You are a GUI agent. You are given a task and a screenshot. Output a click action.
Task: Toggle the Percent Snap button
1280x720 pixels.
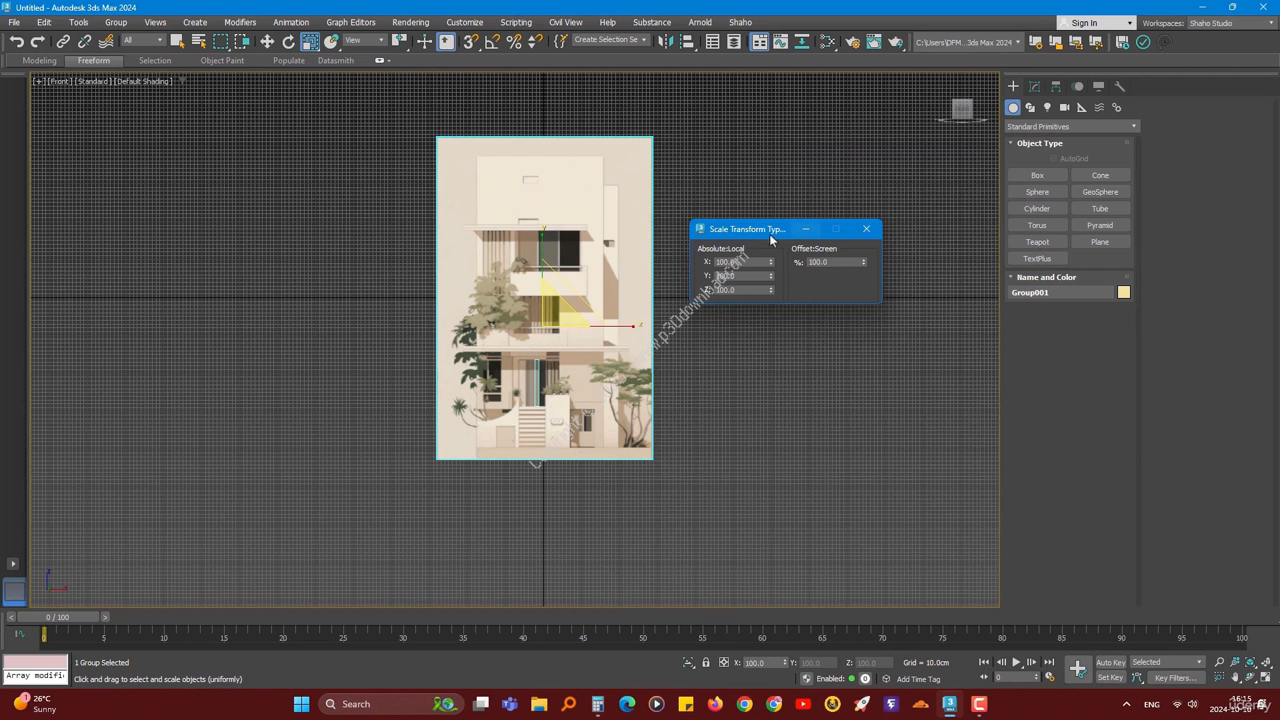click(x=514, y=42)
